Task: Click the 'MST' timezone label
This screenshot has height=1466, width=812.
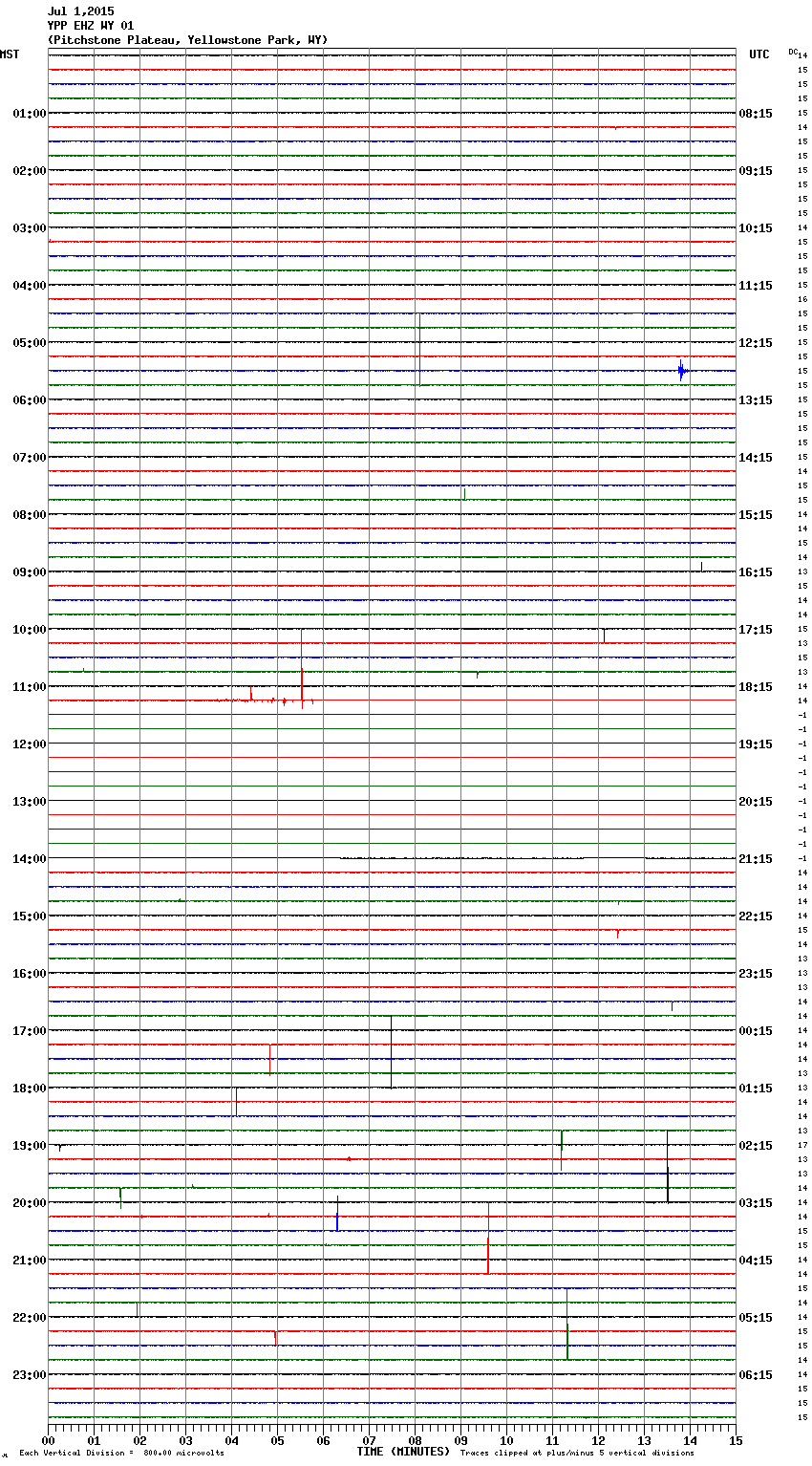Action: (x=10, y=54)
